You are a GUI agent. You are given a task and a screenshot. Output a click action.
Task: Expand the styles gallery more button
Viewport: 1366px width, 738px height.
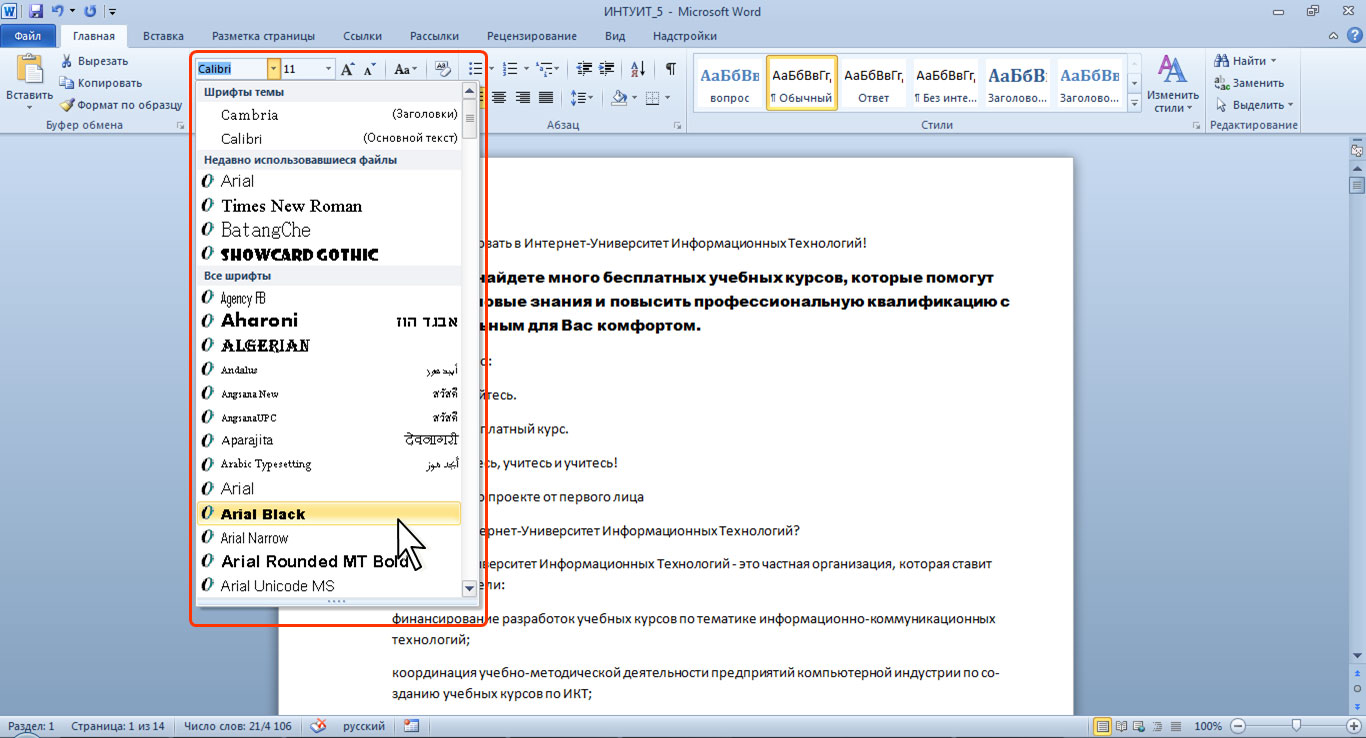point(1134,103)
